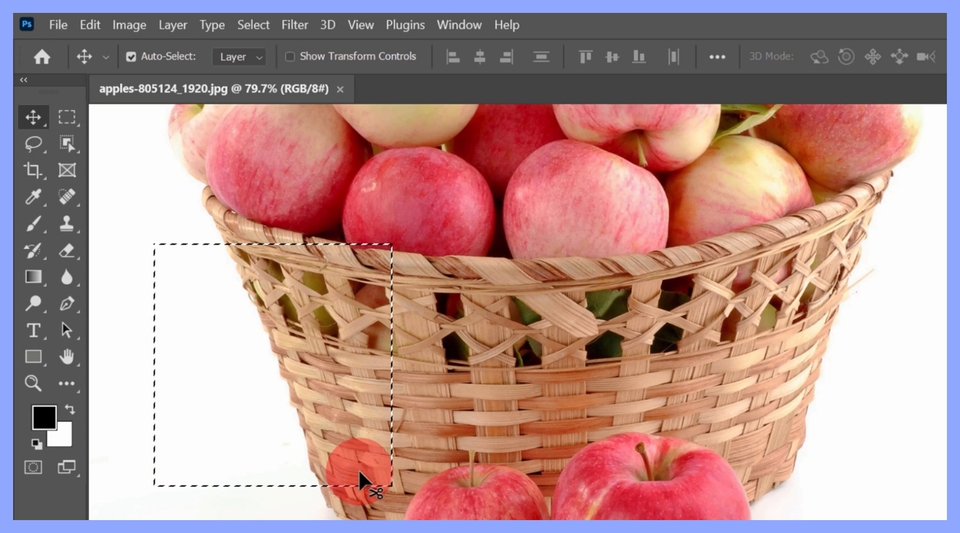Image resolution: width=960 pixels, height=533 pixels.
Task: Align left edges button
Action: coord(453,57)
